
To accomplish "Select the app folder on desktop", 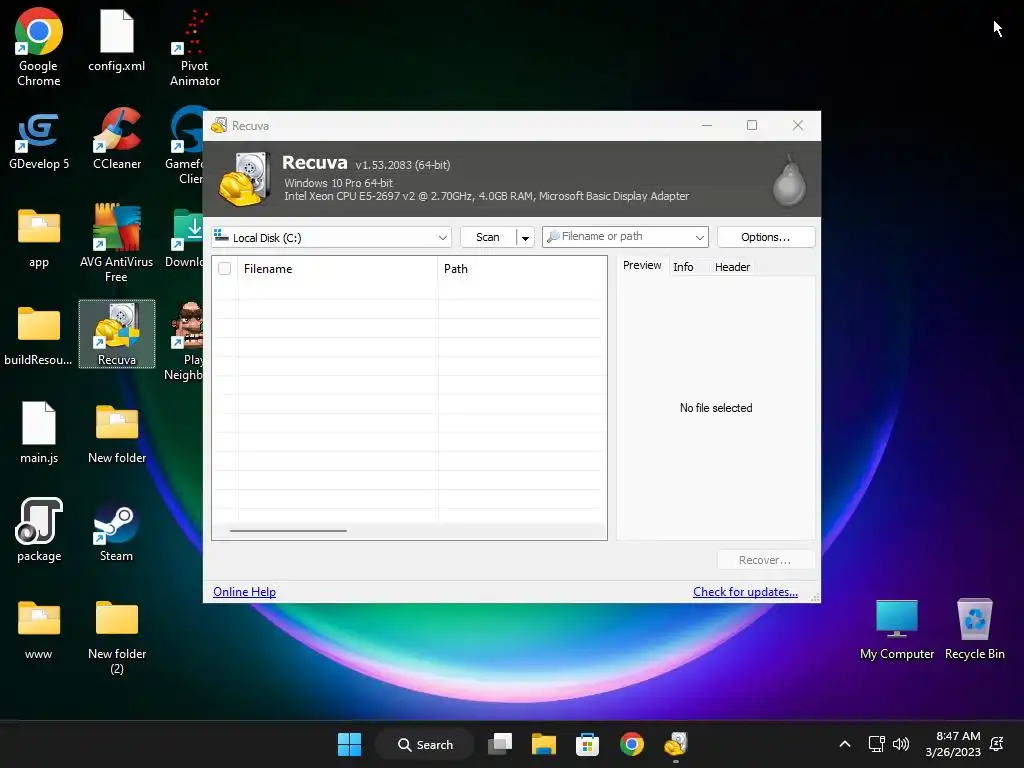I will tap(39, 238).
